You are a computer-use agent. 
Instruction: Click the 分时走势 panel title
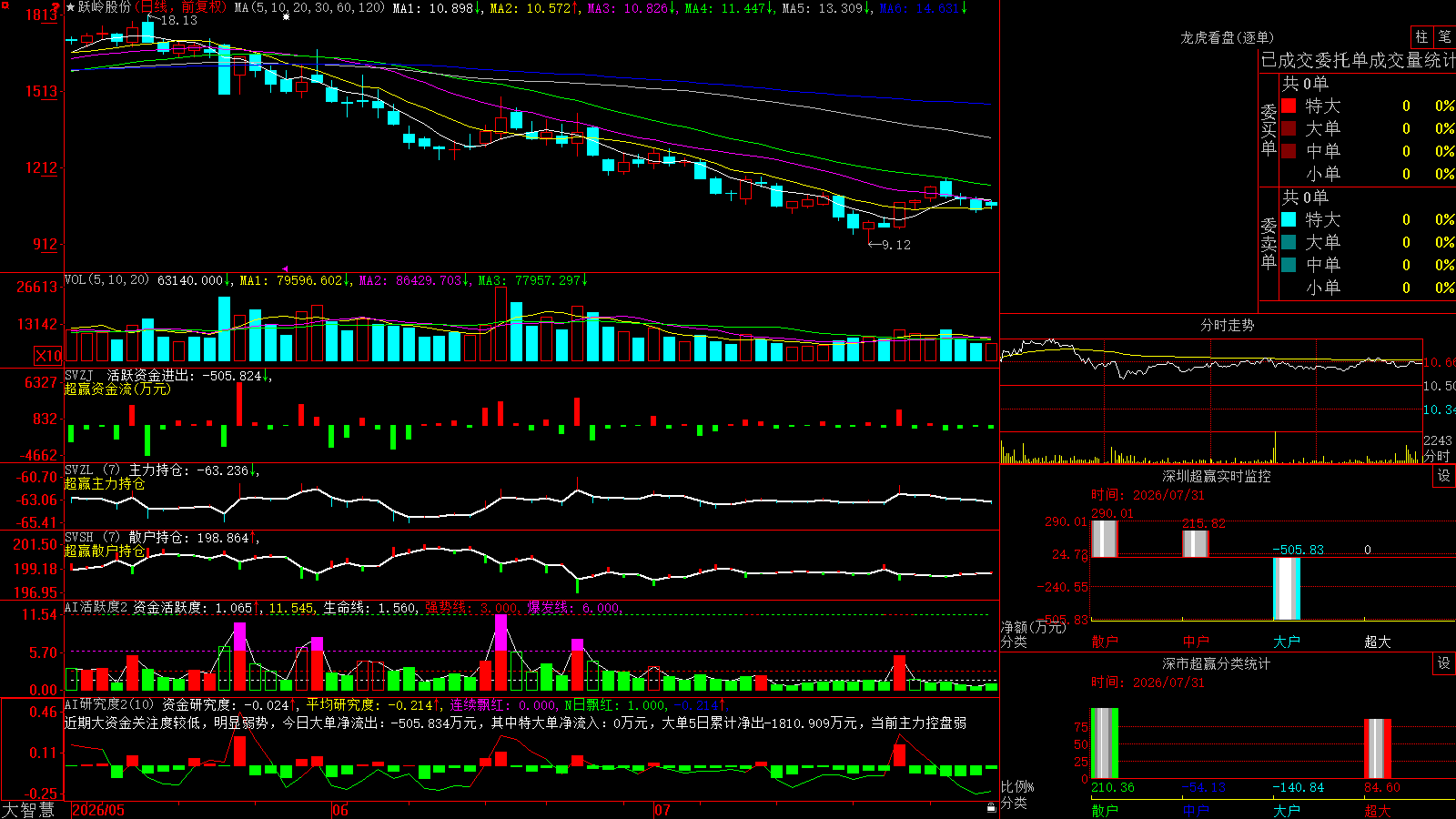(1227, 325)
